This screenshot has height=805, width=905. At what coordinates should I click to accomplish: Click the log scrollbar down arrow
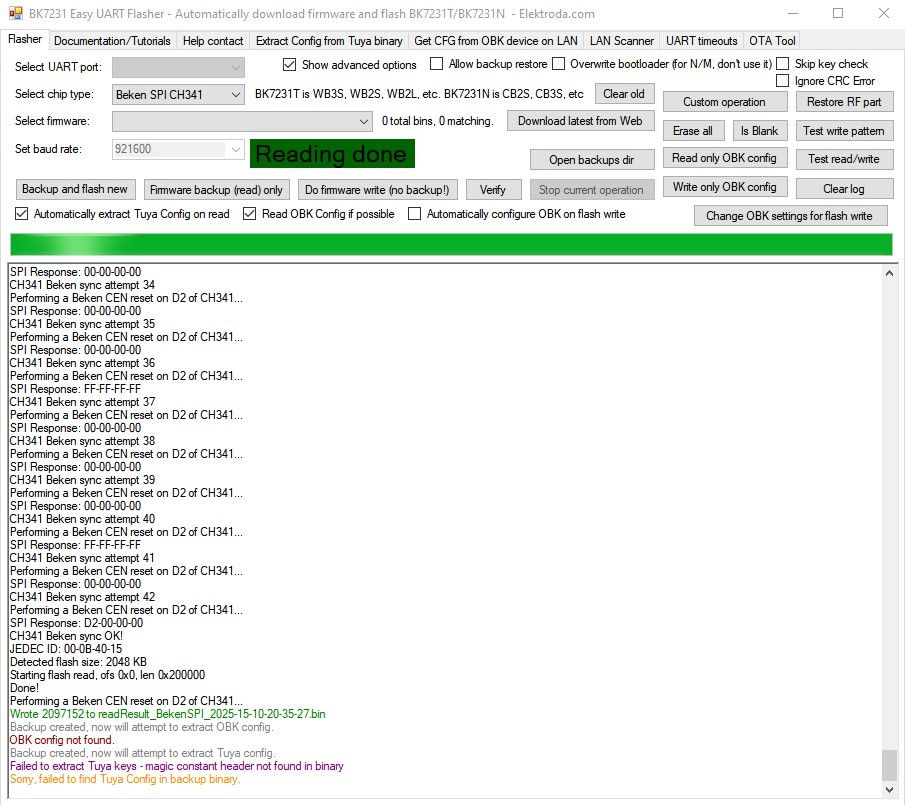pyautogui.click(x=889, y=789)
